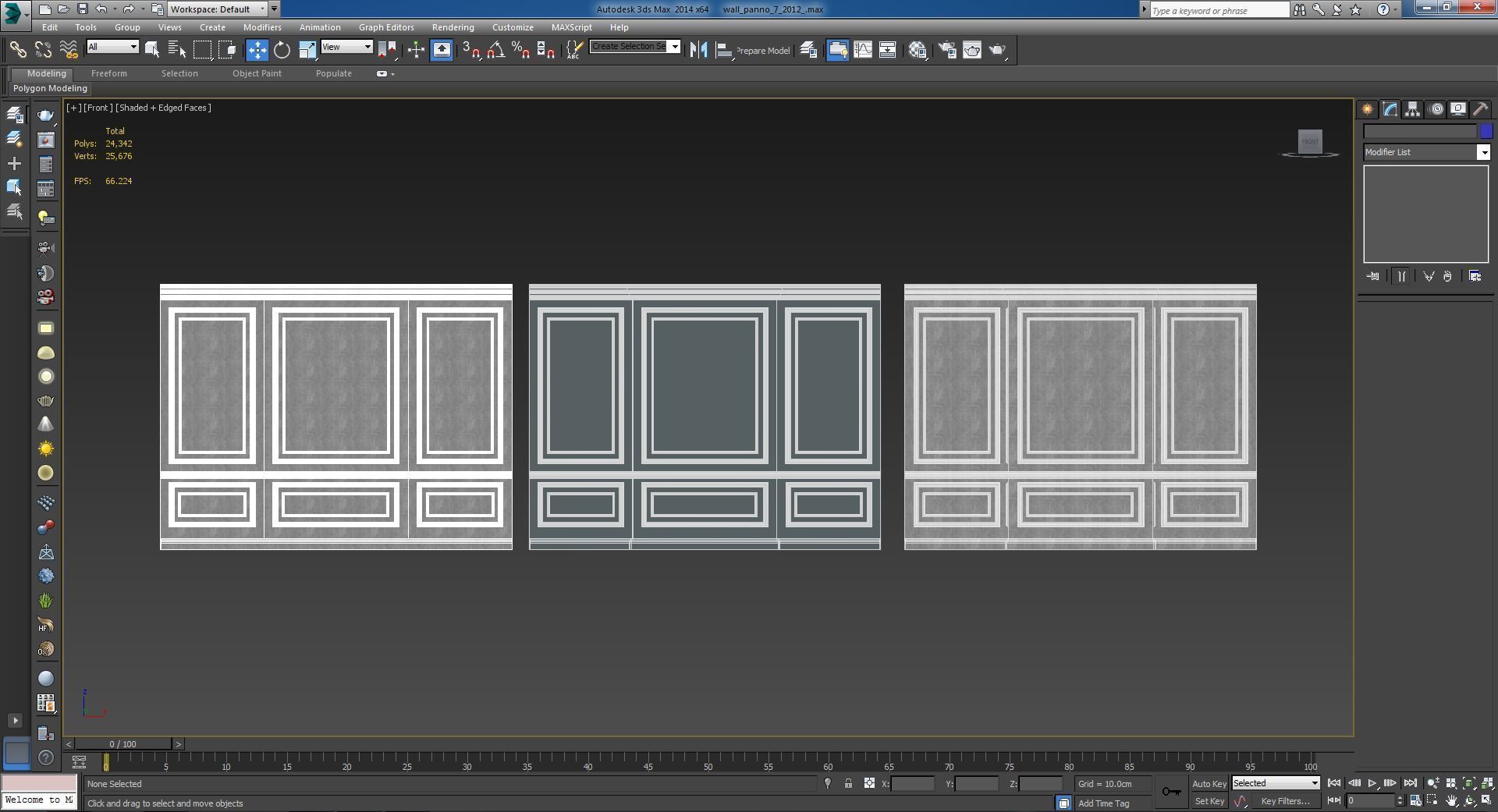
Task: Click the Edit Named Selection Sets icon
Action: point(574,50)
